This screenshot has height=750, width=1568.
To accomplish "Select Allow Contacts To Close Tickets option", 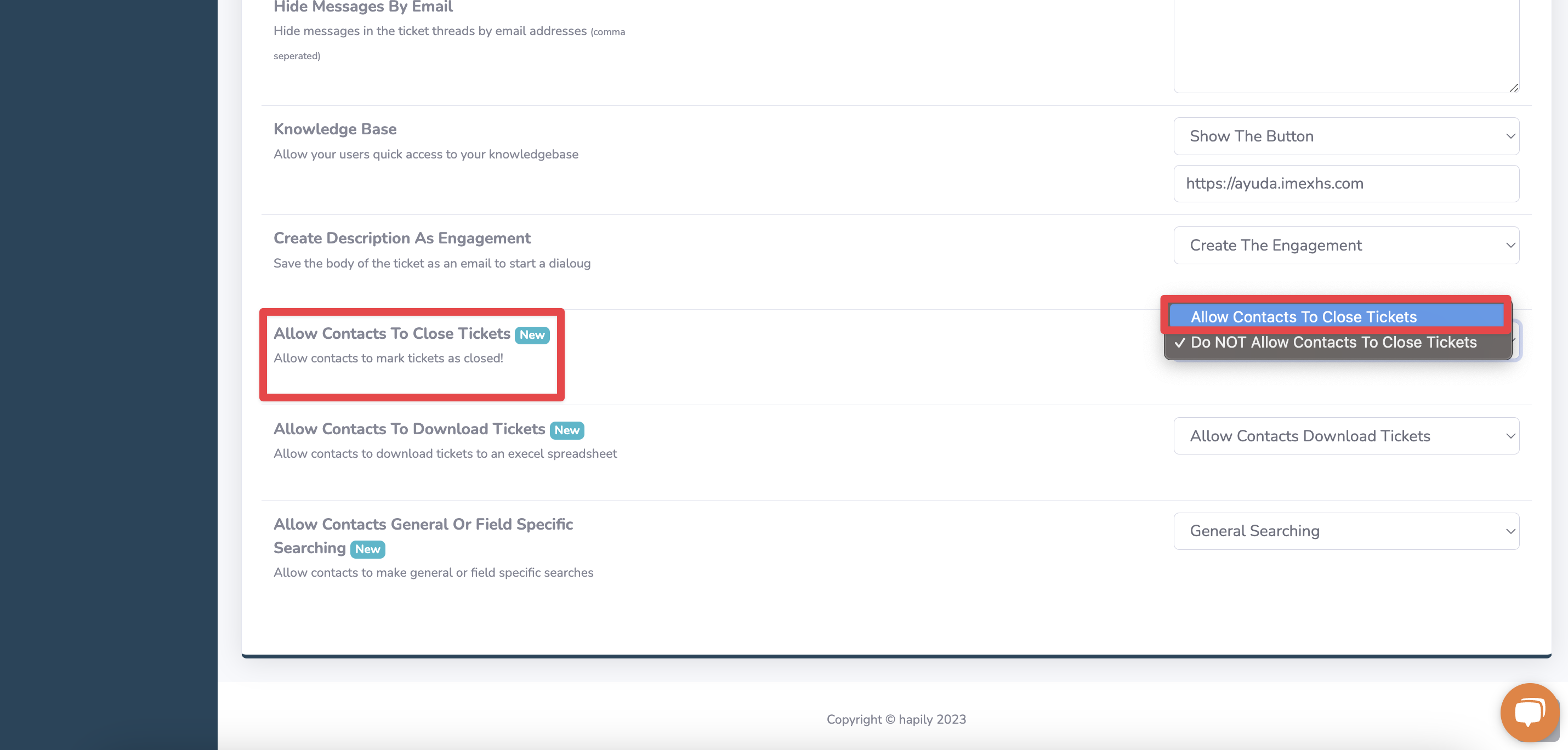I will (1303, 316).
